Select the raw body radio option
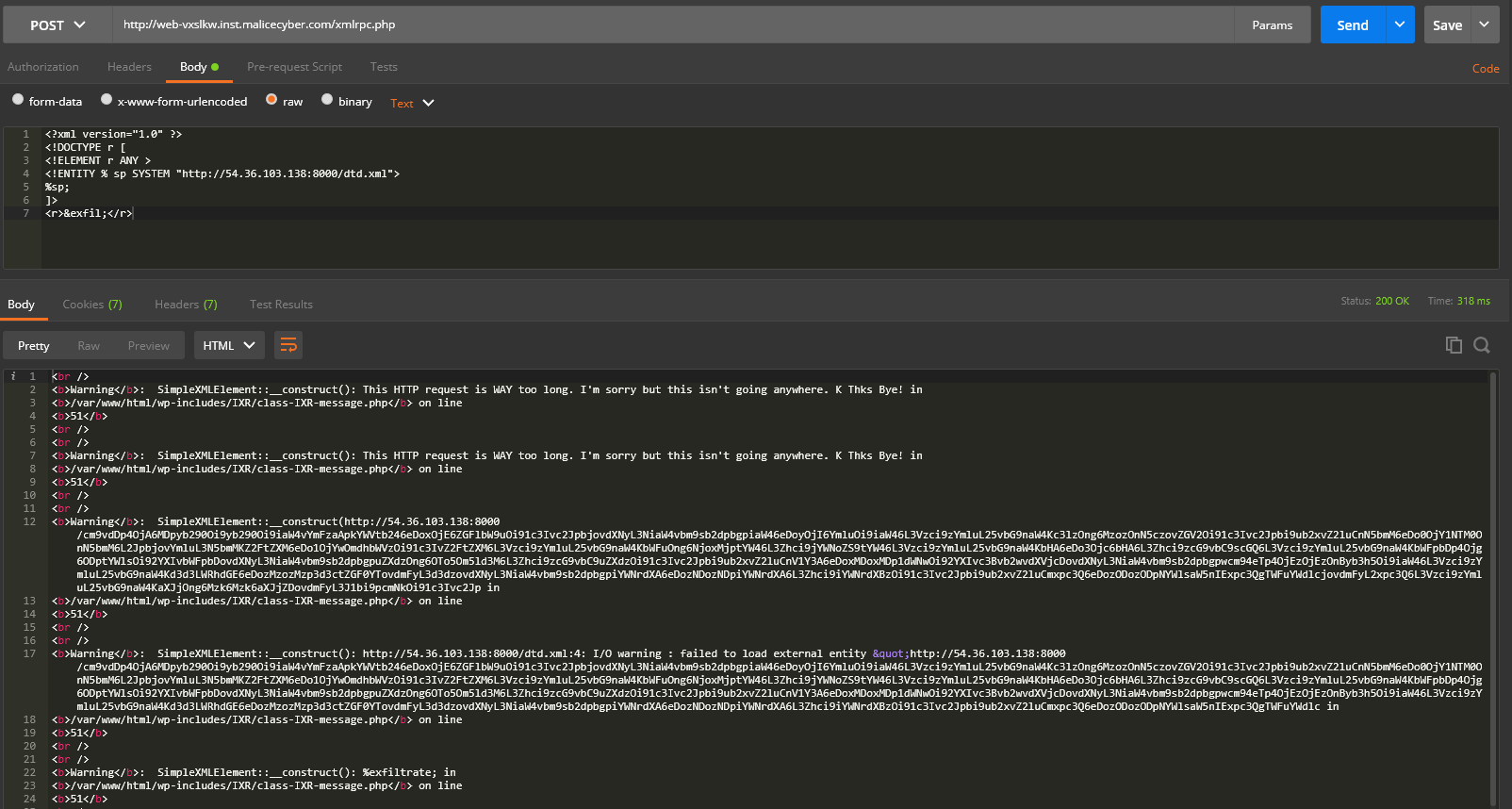 click(x=271, y=99)
